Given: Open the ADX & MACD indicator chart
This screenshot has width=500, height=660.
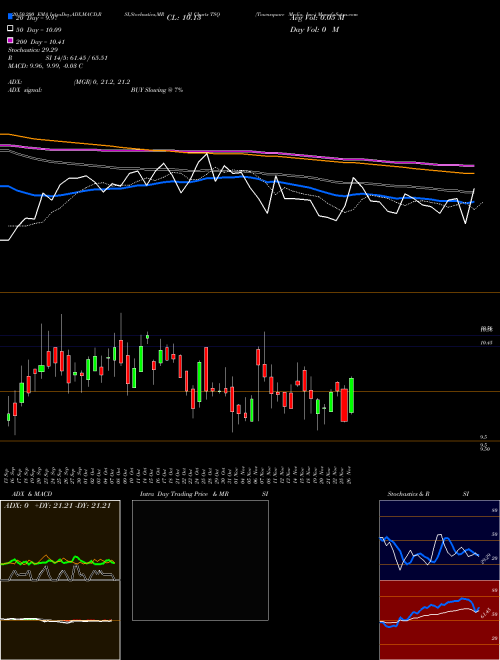Looking at the screenshot, I should pyautogui.click(x=60, y=580).
